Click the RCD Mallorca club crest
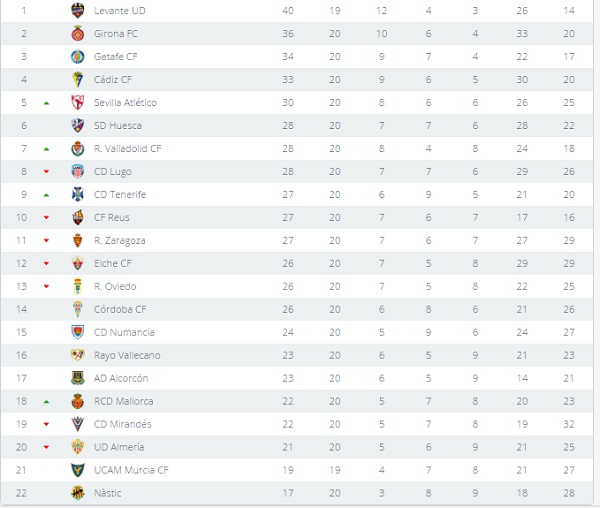Viewport: 600px width, 508px height. coord(78,401)
